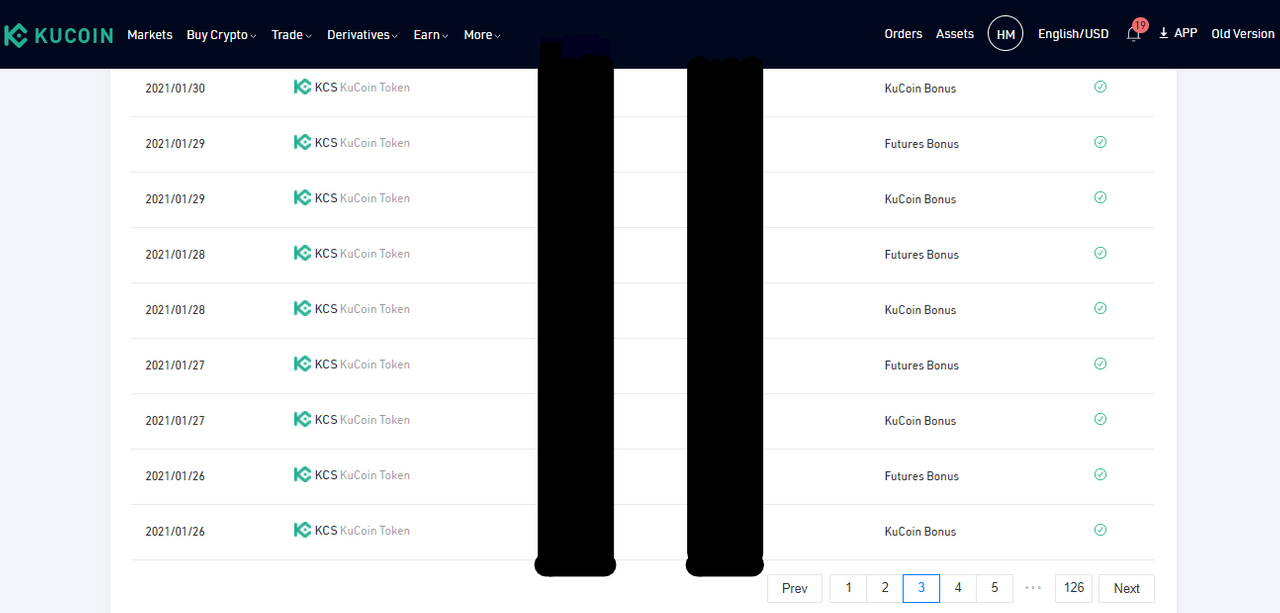Click the KuCoin logo in header
Image resolution: width=1280 pixels, height=613 pixels.
pos(58,35)
